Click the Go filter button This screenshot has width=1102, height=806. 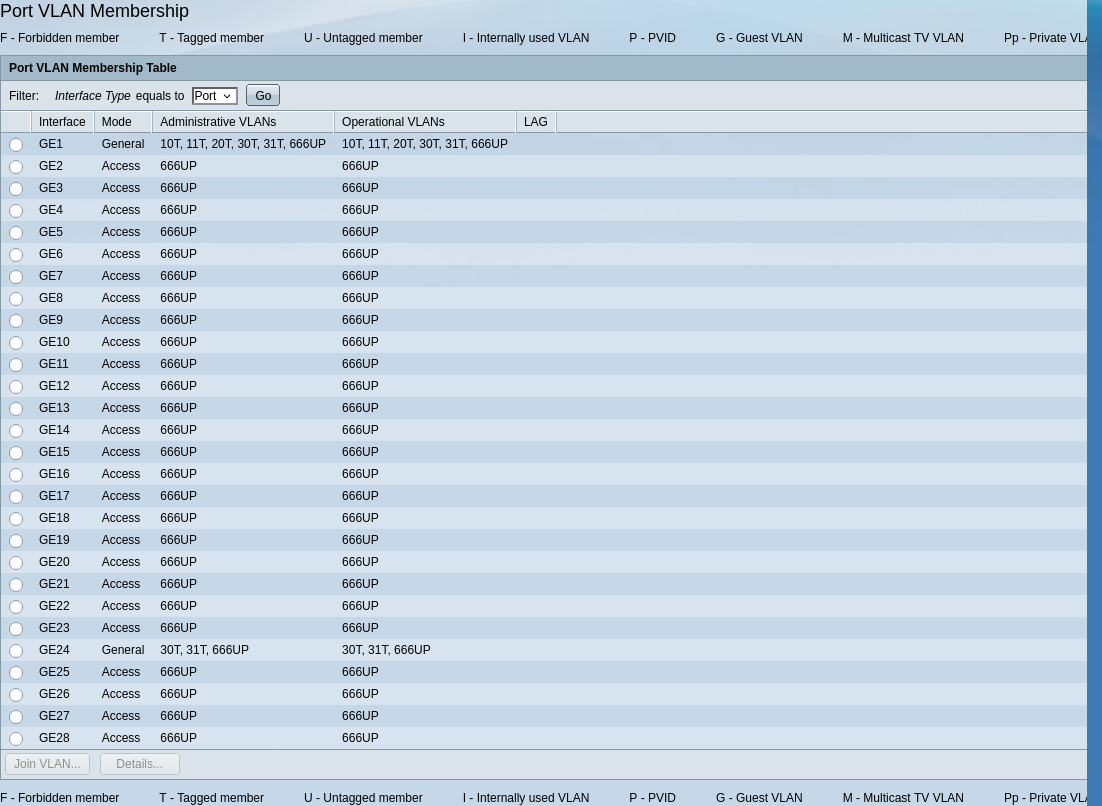(263, 96)
